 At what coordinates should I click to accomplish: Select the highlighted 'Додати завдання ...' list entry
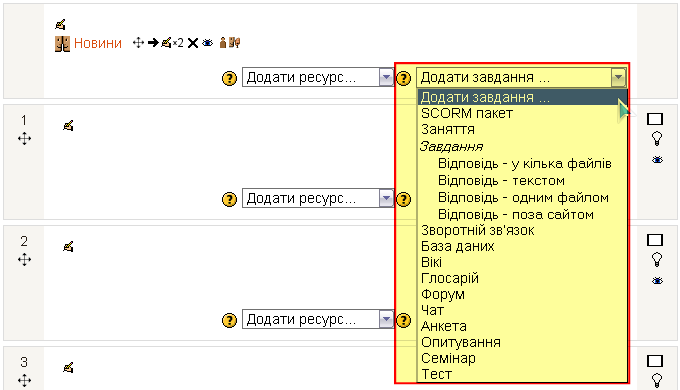[522, 97]
